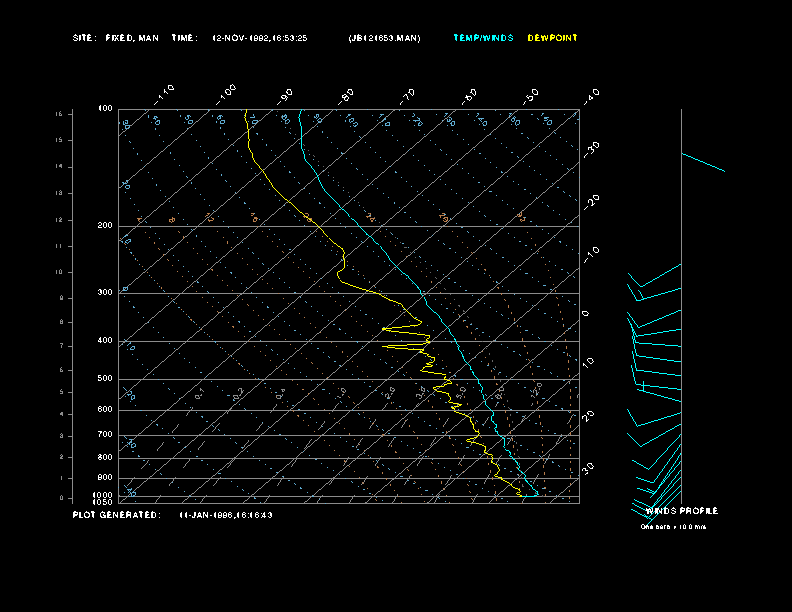This screenshot has width=792, height=612.
Task: Click the yellow DEWPOINT legend label
Action: click(552, 38)
